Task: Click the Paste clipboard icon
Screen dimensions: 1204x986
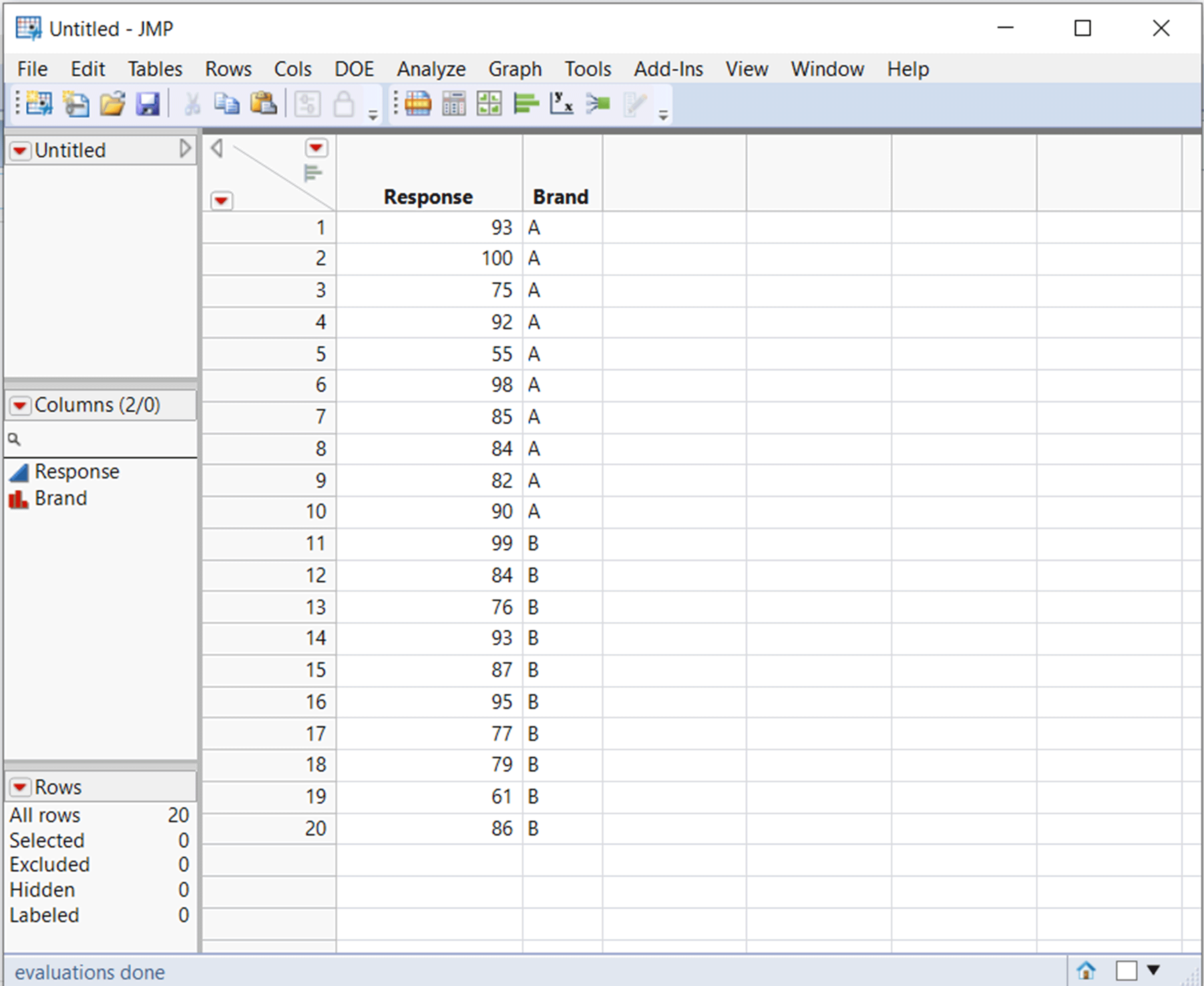Action: coord(263,104)
